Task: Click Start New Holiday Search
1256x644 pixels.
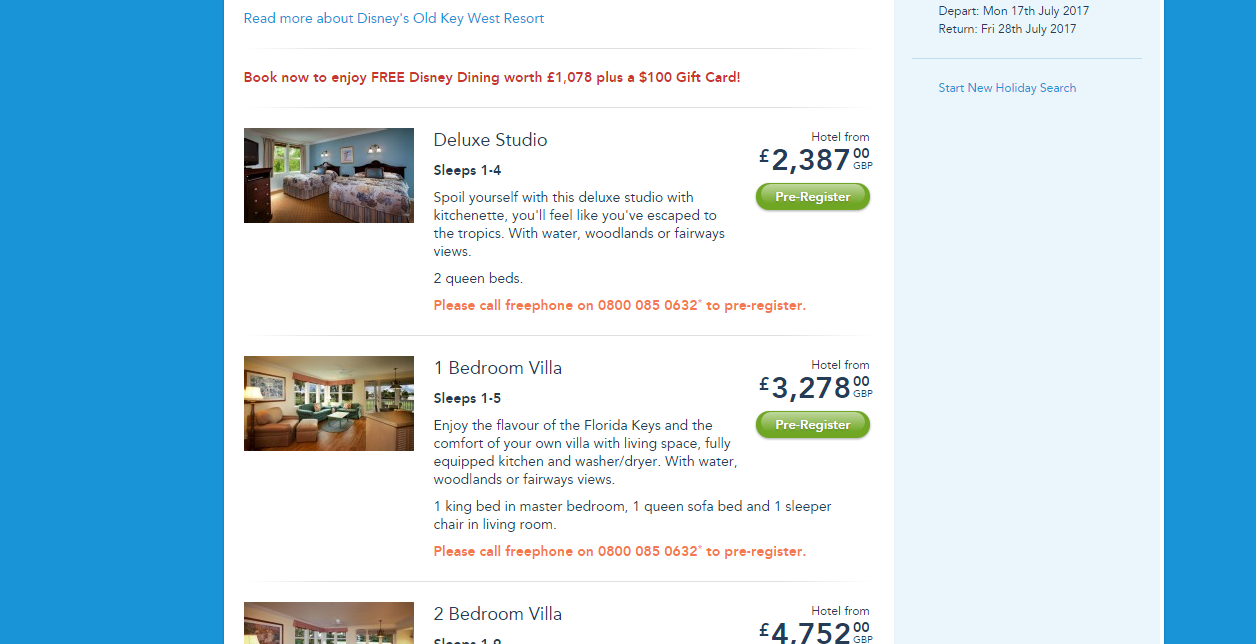Action: [1007, 88]
